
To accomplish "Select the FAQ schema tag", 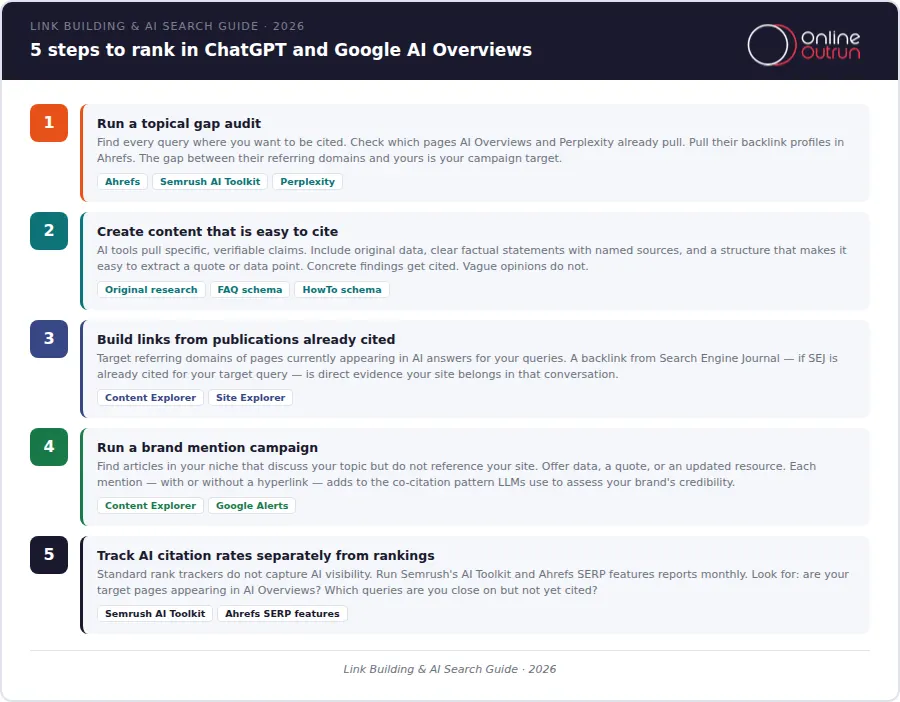I will click(250, 290).
